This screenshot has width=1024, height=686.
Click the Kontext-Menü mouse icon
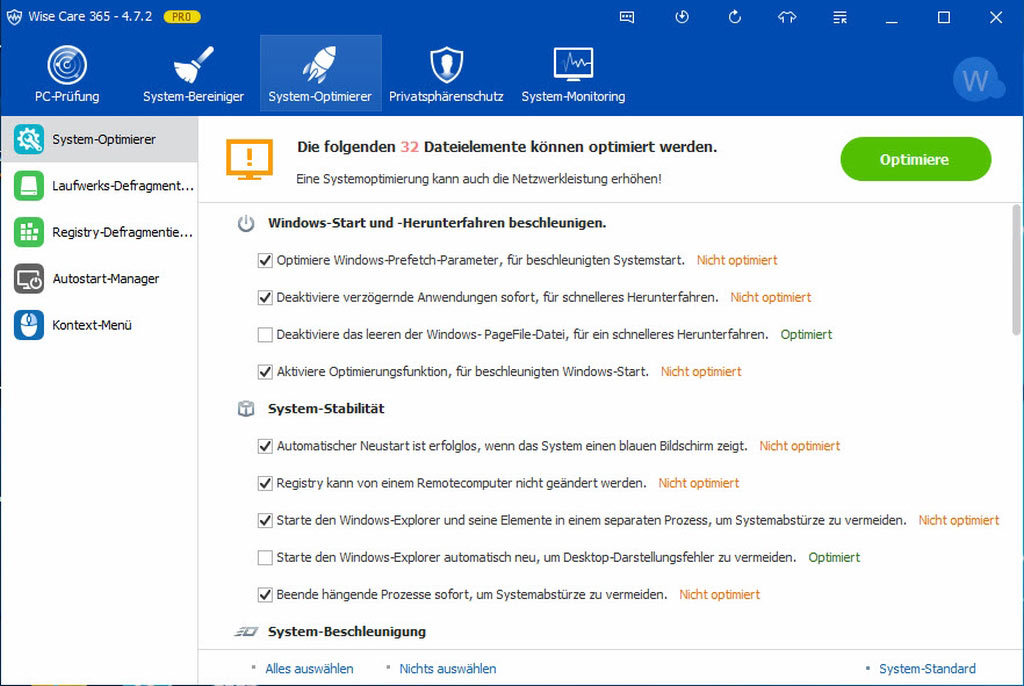[29, 325]
